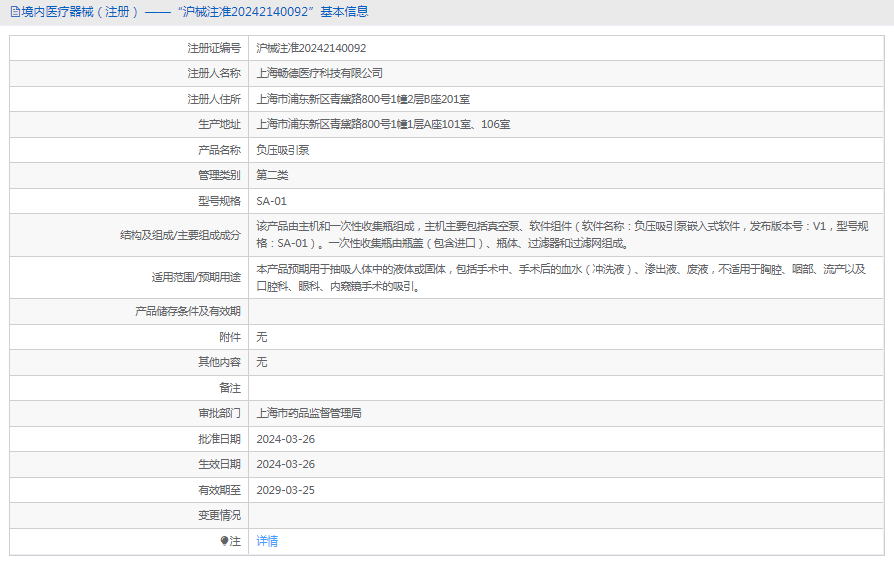Click the document icon before the page title
This screenshot has width=894, height=563.
pos(15,12)
